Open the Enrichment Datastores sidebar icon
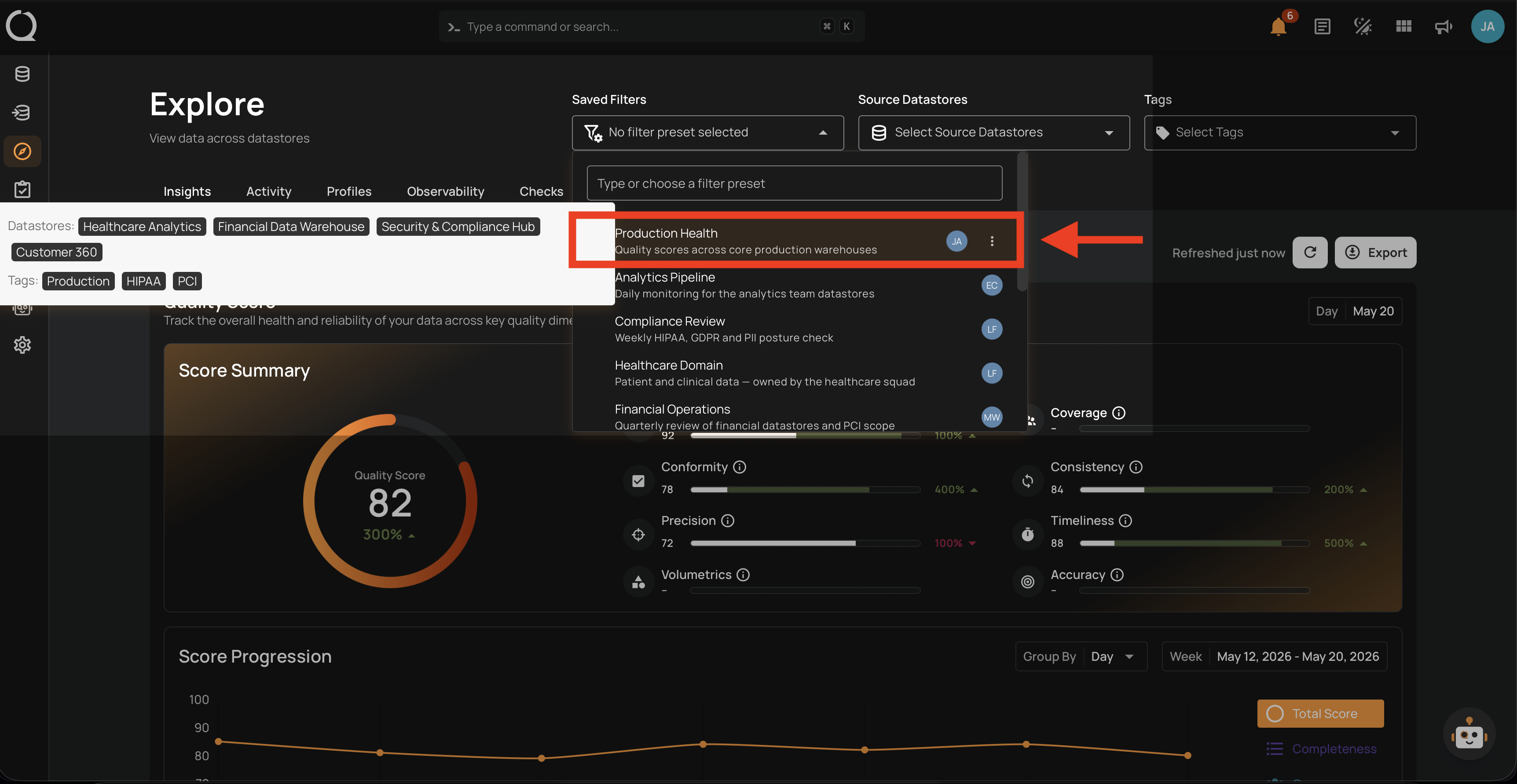Image resolution: width=1517 pixels, height=784 pixels. 22,113
